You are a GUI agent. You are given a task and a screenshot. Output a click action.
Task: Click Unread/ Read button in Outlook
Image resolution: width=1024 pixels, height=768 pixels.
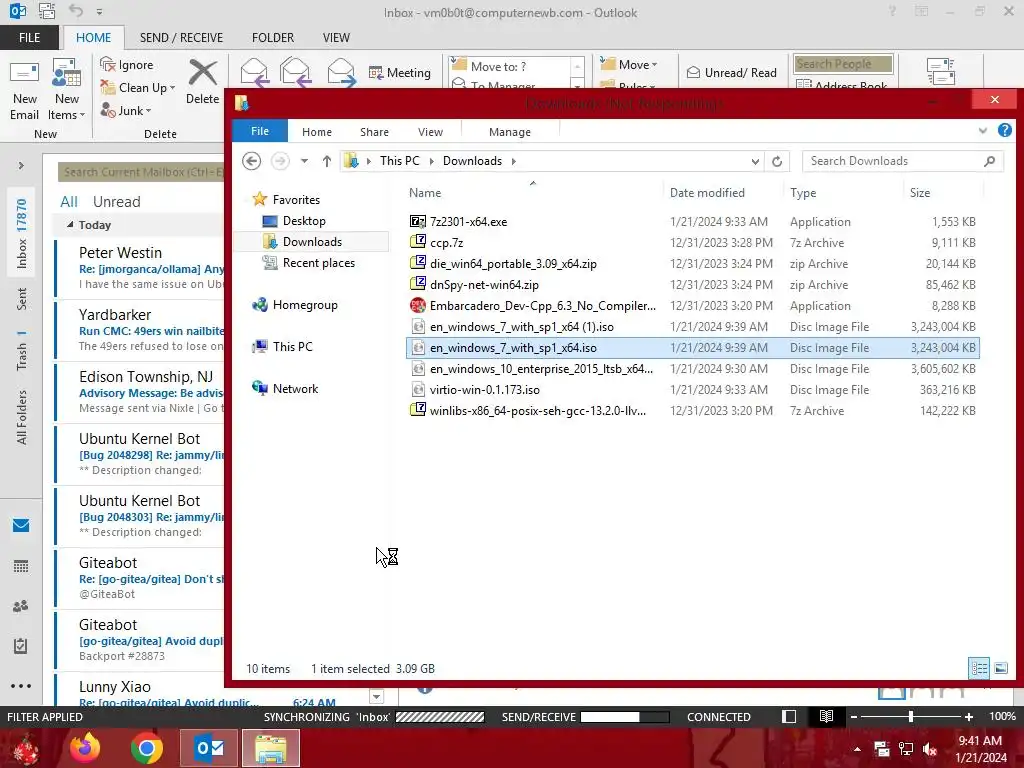tap(732, 72)
